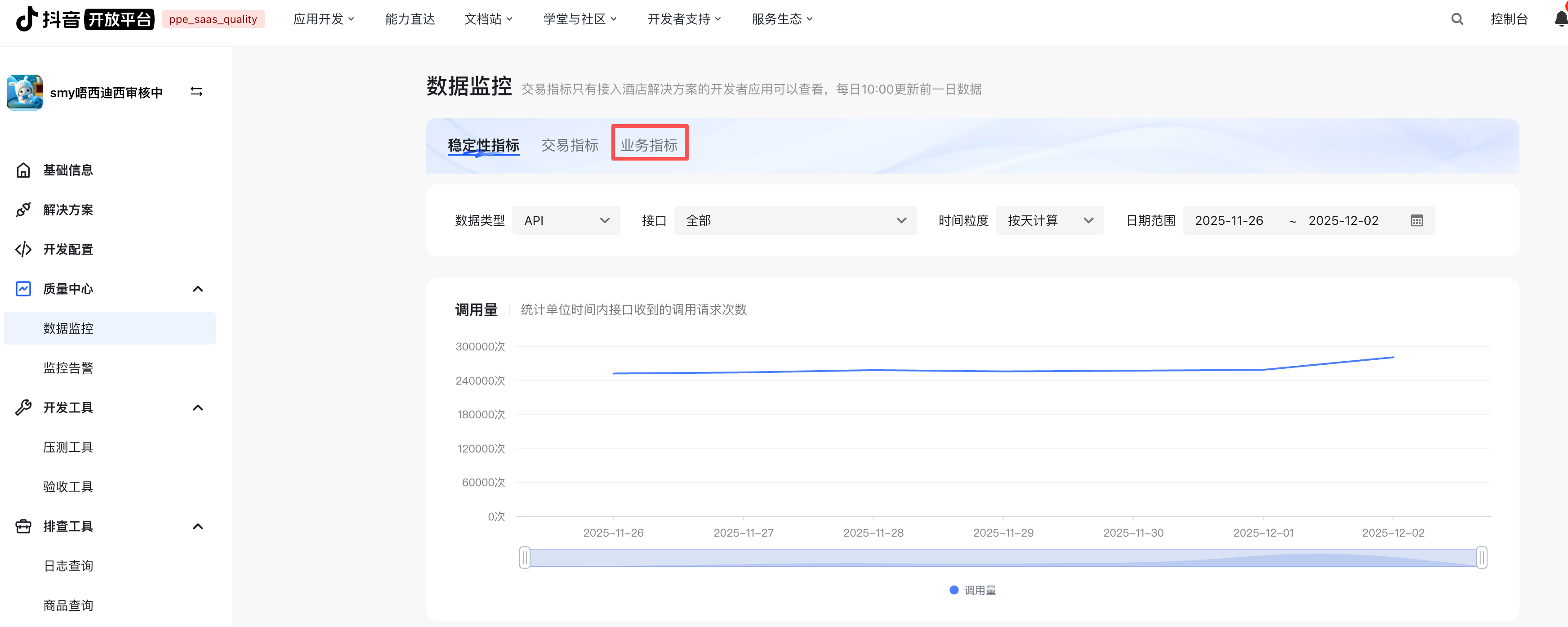Viewport: 1568px width, 627px height.
Task: Toggle the 调用量 legend item
Action: tap(973, 590)
